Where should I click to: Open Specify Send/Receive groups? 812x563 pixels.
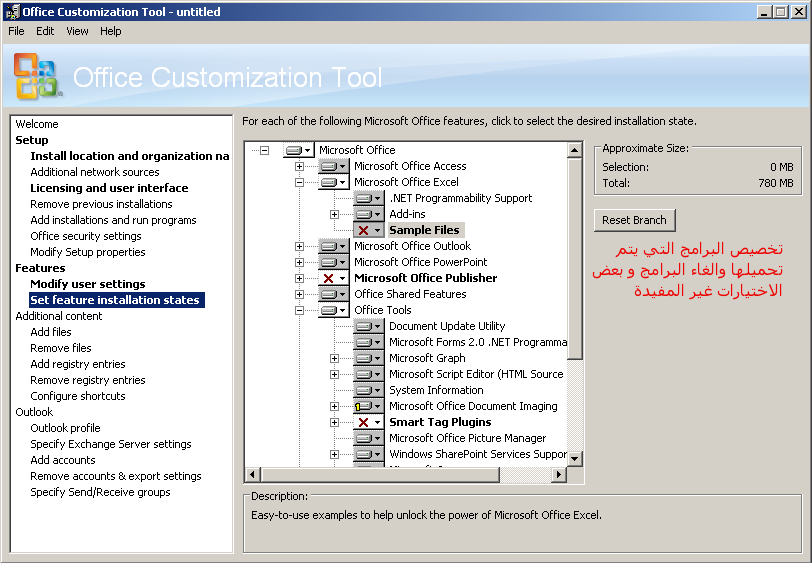point(100,492)
